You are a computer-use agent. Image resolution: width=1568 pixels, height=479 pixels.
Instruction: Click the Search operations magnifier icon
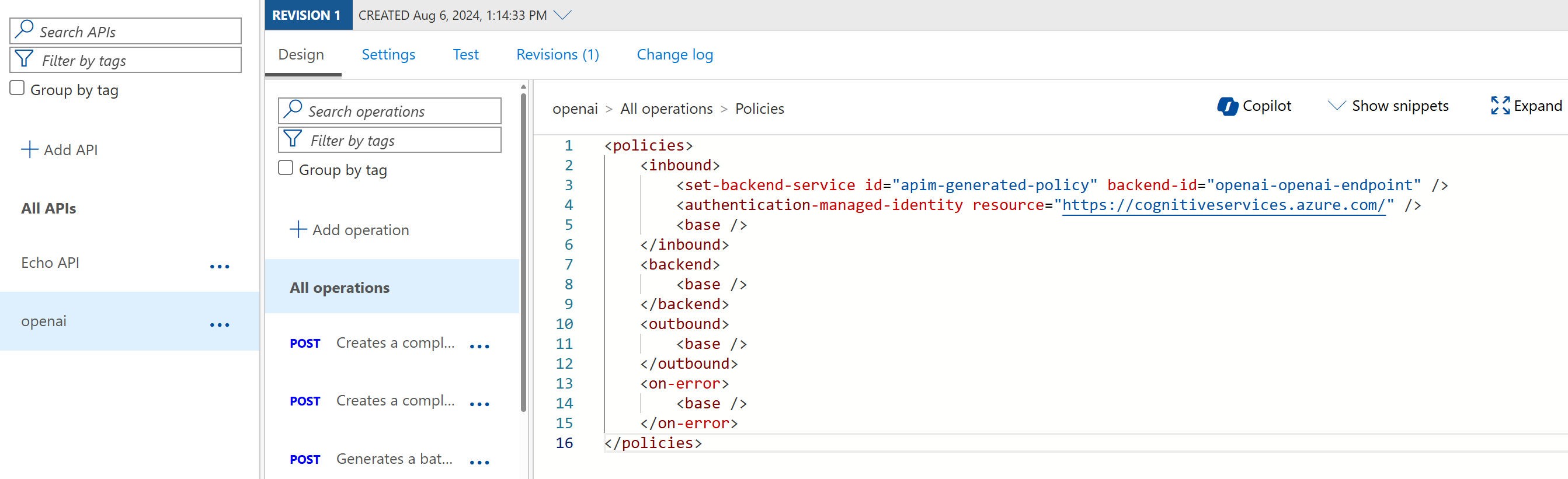pos(293,110)
